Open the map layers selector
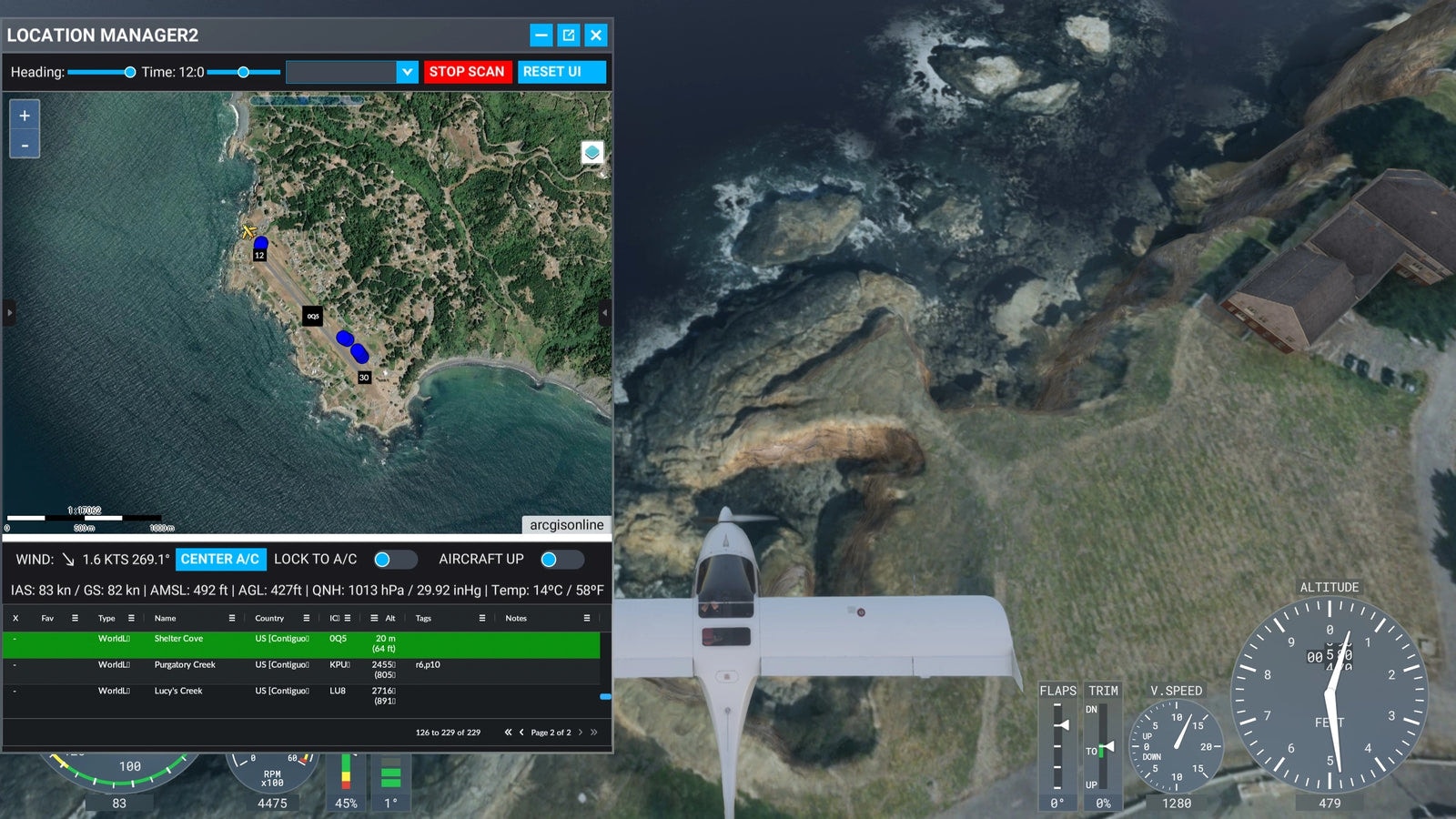 [x=592, y=152]
